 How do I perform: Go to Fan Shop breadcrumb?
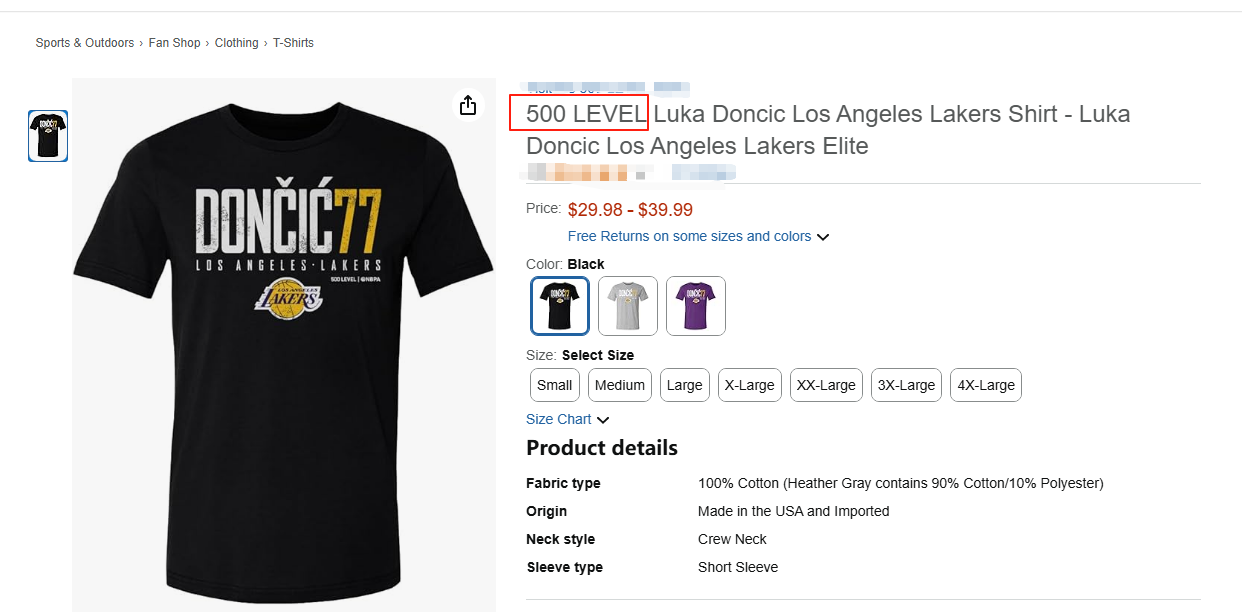pyautogui.click(x=175, y=43)
